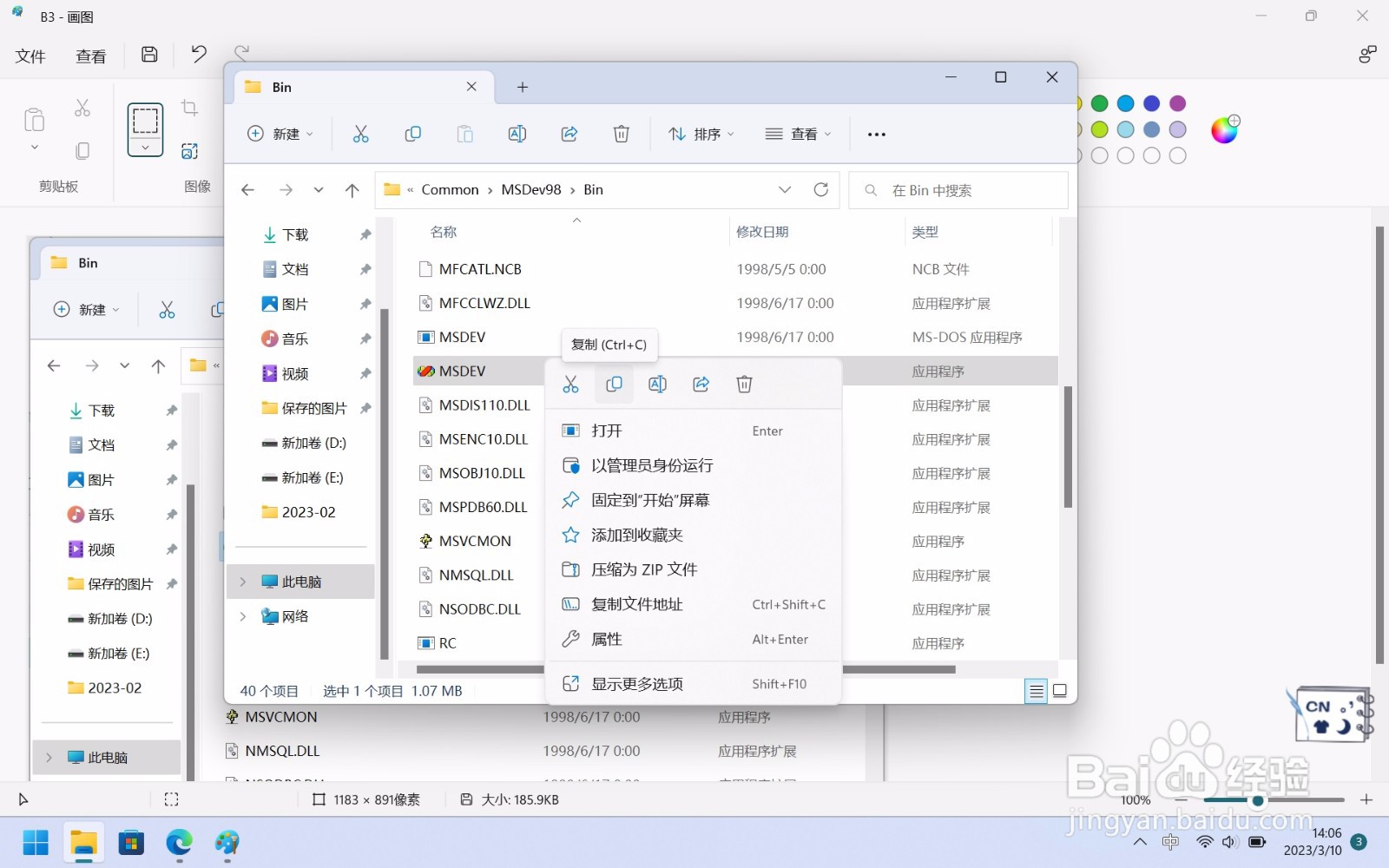
Task: Select the MFCATL.NCB file
Action: coord(480,269)
